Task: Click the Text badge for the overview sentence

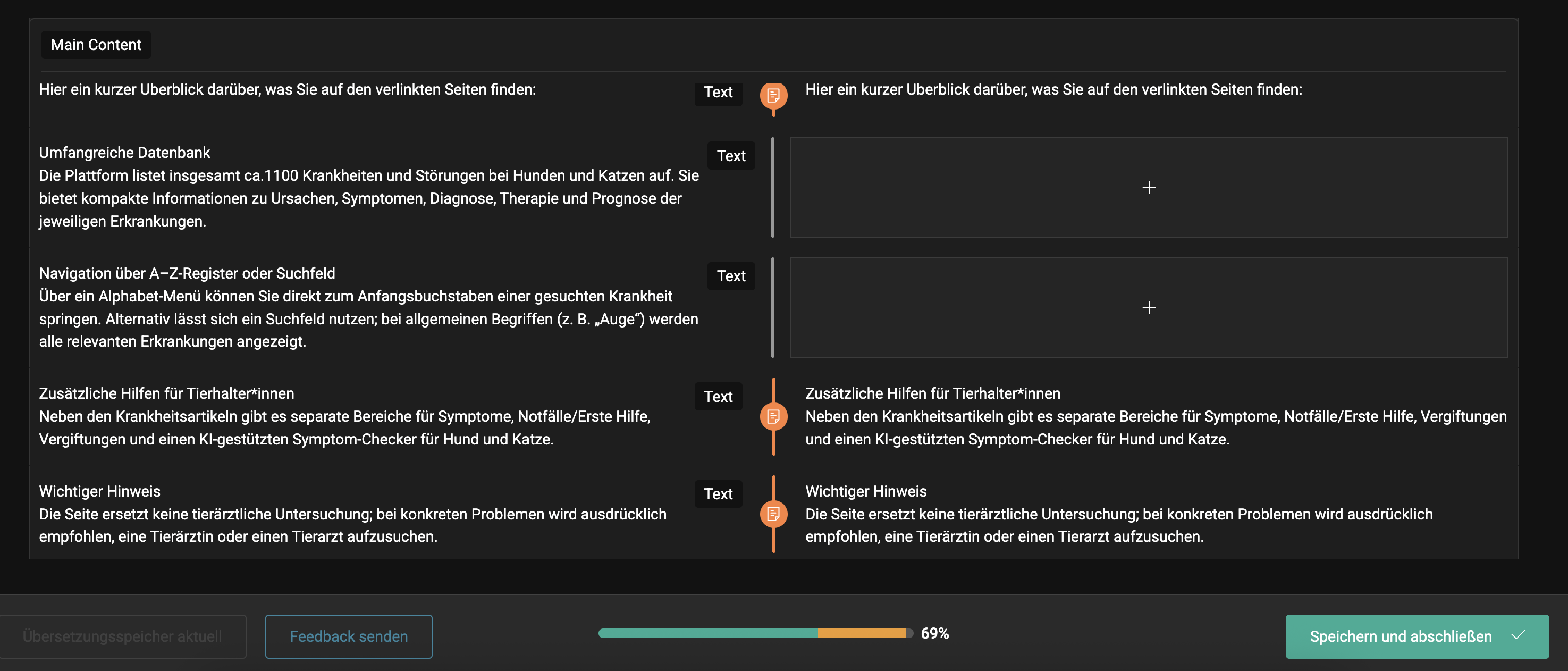Action: pos(718,93)
